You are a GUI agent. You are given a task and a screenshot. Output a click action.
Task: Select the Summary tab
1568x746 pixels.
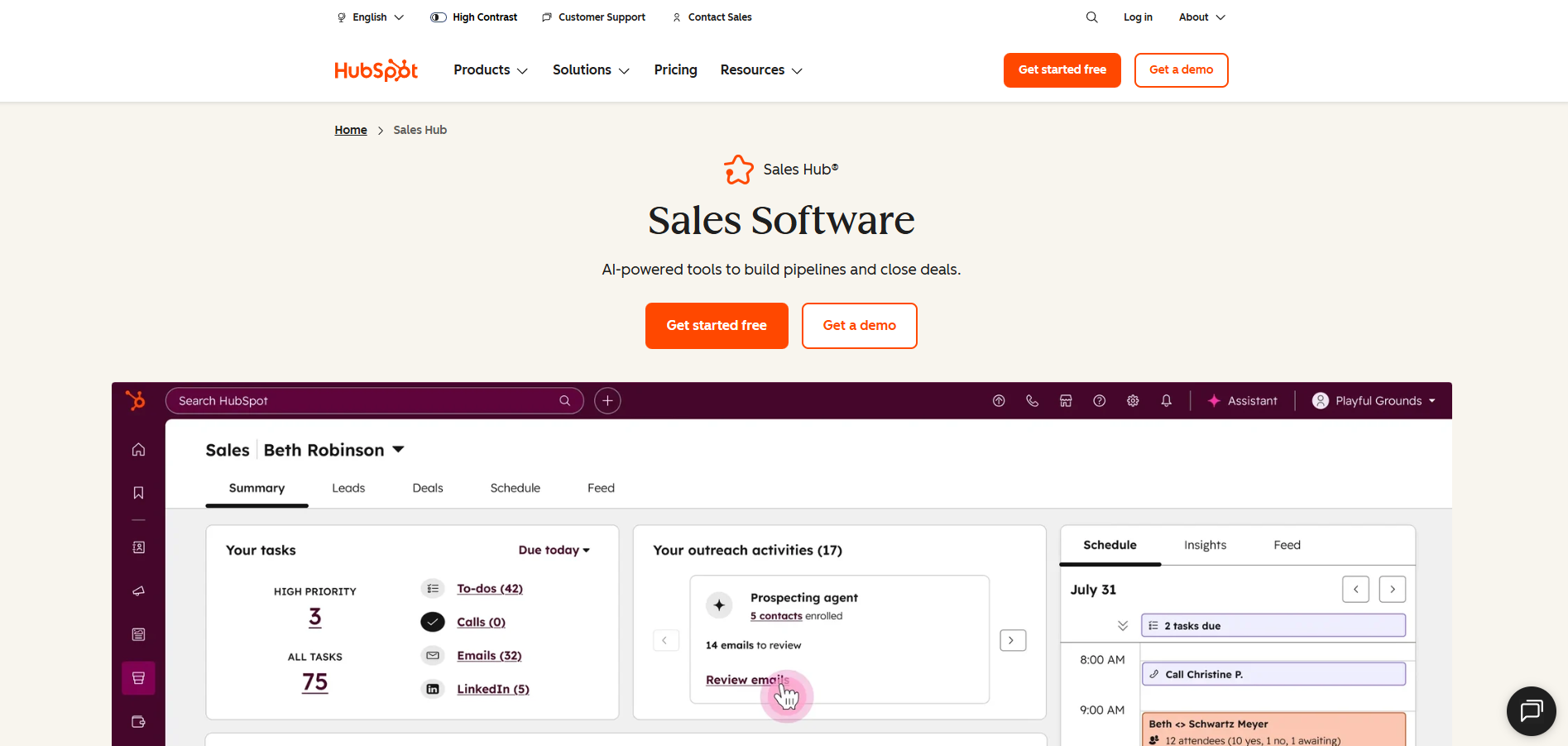click(x=257, y=488)
